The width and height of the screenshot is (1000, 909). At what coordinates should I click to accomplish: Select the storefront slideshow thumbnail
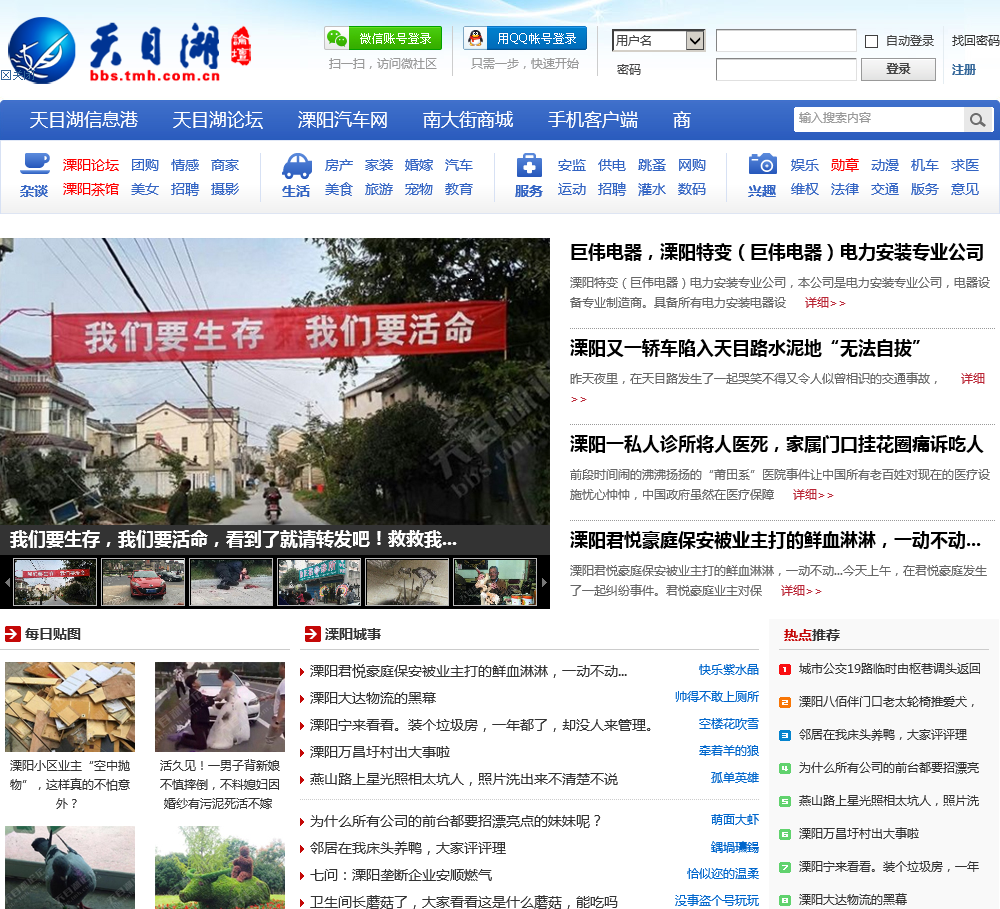coord(320,582)
